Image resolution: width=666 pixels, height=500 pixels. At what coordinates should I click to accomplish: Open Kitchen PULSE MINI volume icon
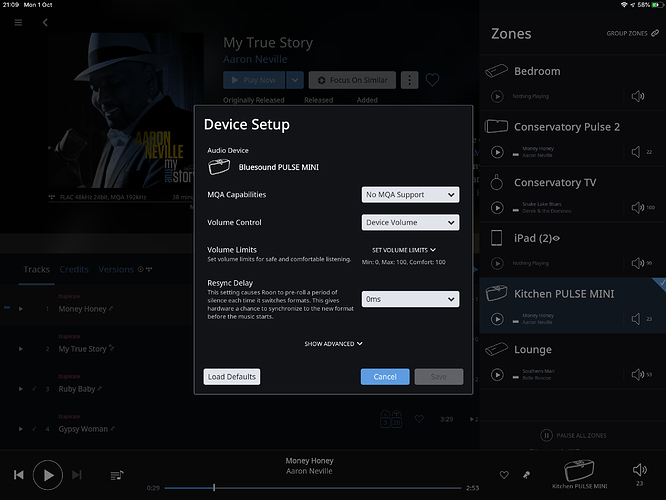pyautogui.click(x=636, y=319)
